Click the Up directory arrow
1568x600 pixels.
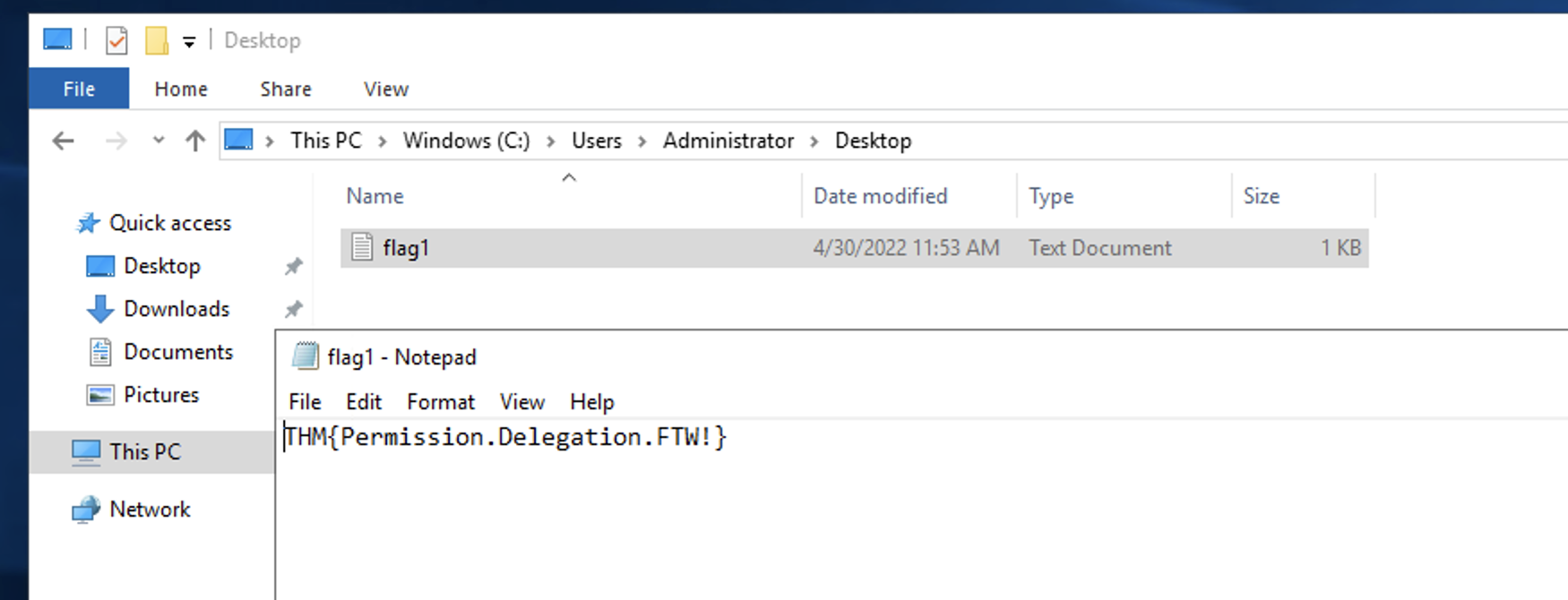click(x=194, y=141)
